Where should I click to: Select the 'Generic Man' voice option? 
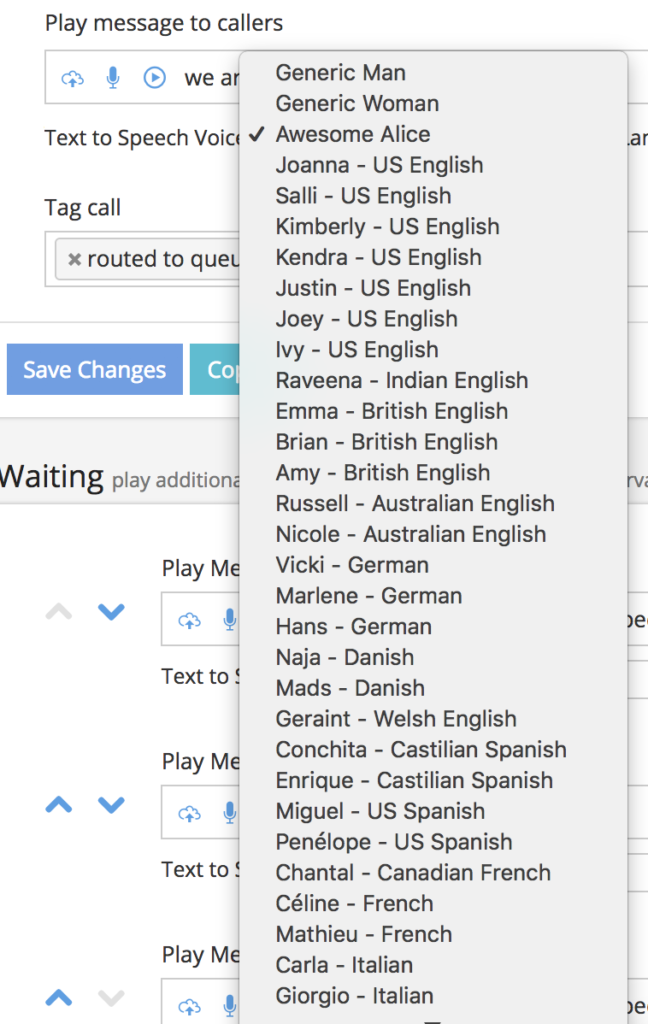pyautogui.click(x=340, y=72)
